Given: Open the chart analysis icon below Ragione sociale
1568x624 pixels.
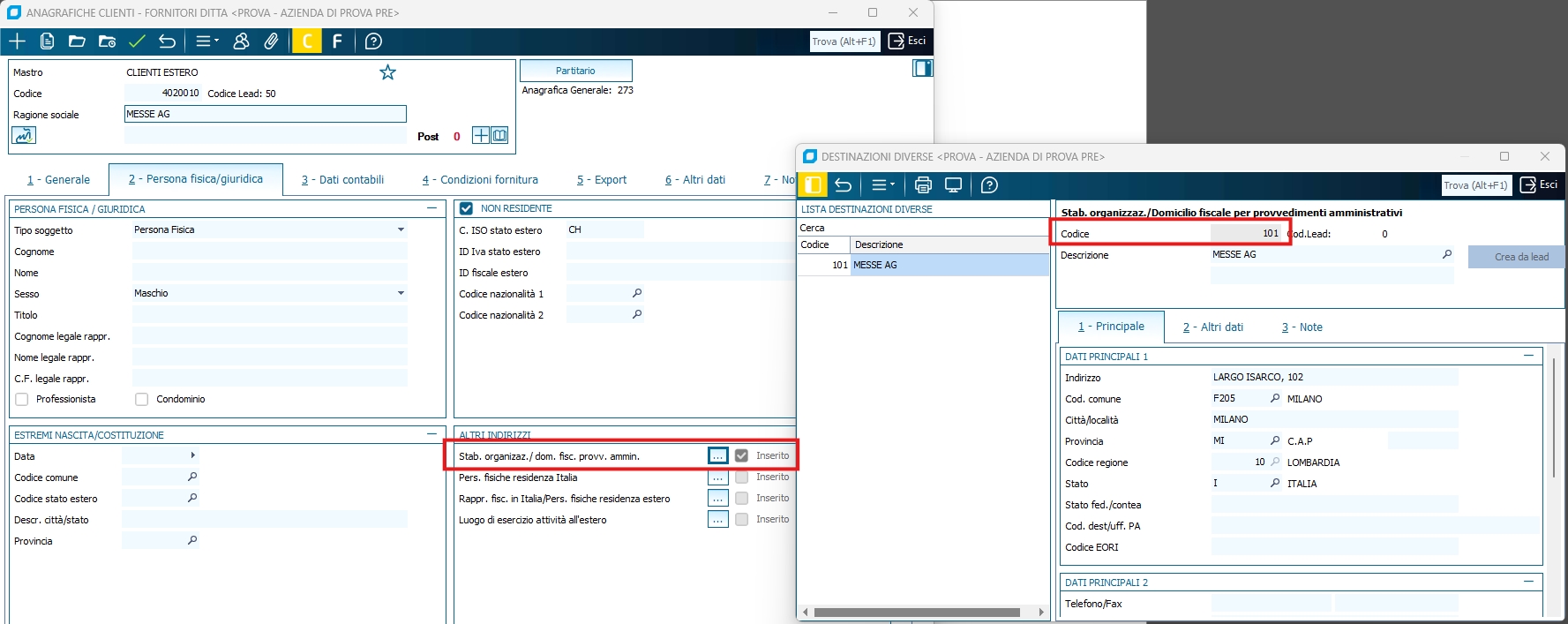Looking at the screenshot, I should (x=24, y=135).
